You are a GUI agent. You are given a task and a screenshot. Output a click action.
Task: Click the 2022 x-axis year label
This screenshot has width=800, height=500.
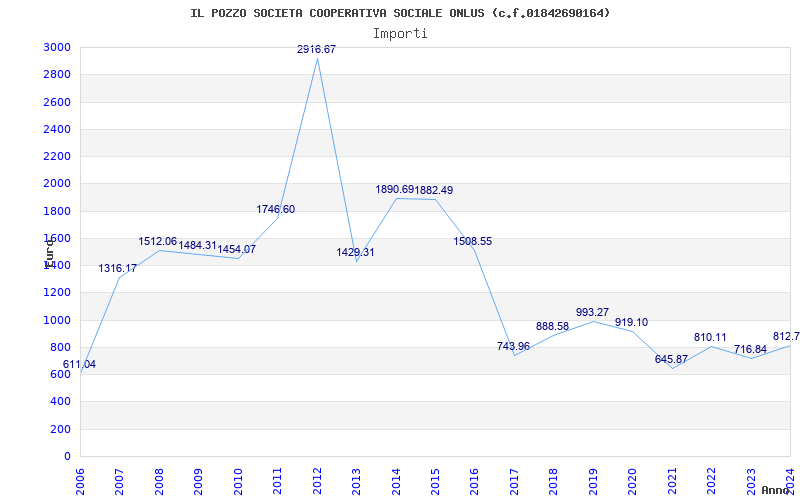tap(711, 482)
